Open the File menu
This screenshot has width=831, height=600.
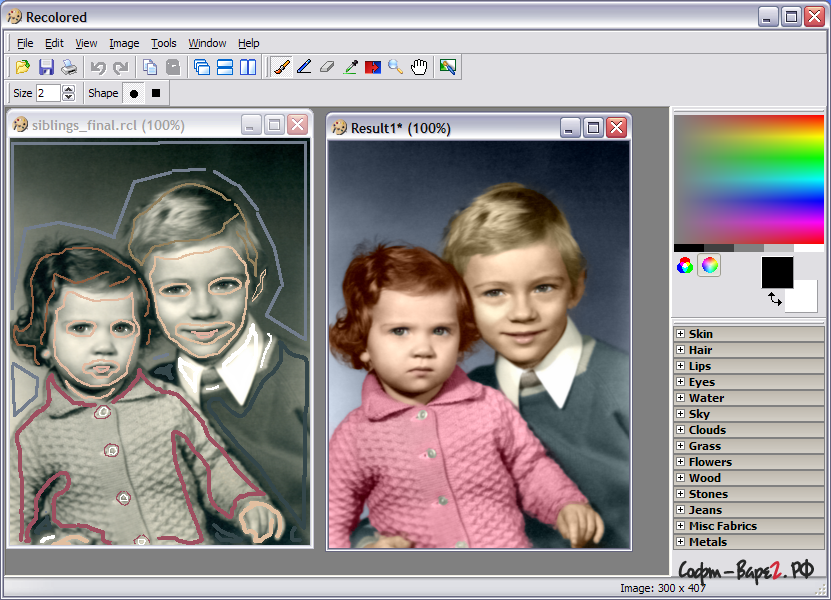[x=25, y=43]
